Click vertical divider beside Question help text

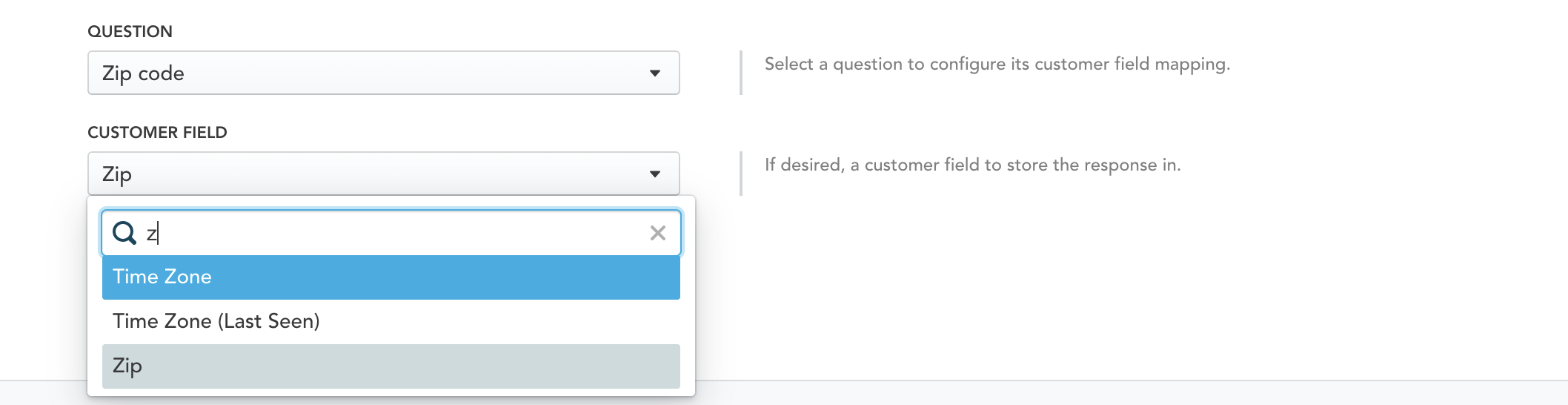[x=740, y=73]
